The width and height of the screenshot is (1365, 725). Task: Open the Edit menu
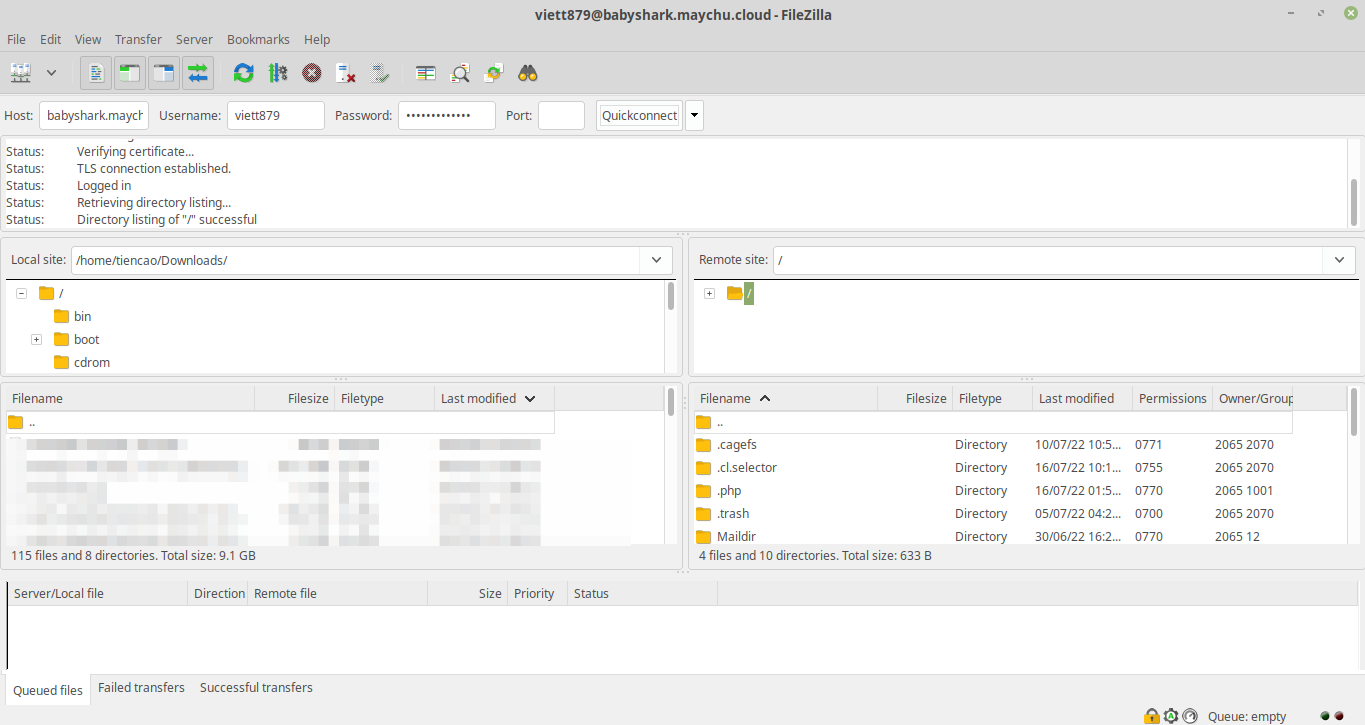point(50,39)
